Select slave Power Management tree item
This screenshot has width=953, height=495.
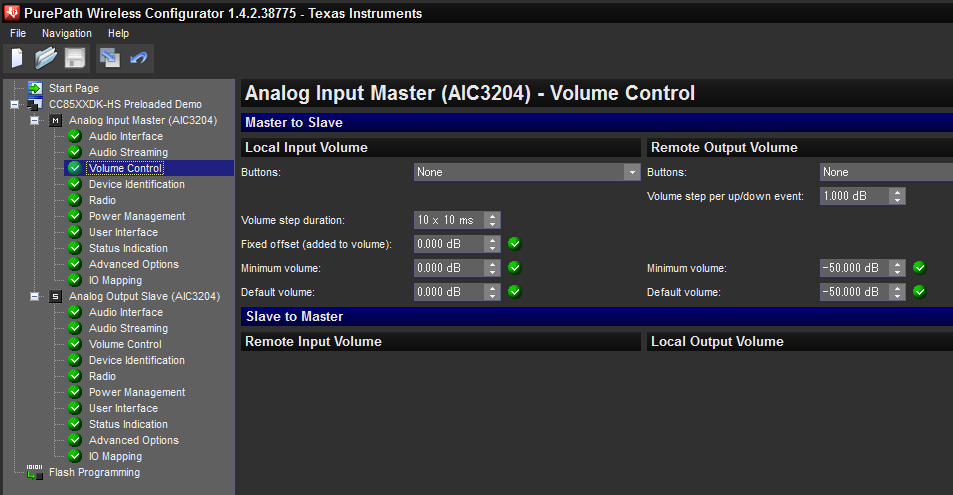tap(137, 392)
